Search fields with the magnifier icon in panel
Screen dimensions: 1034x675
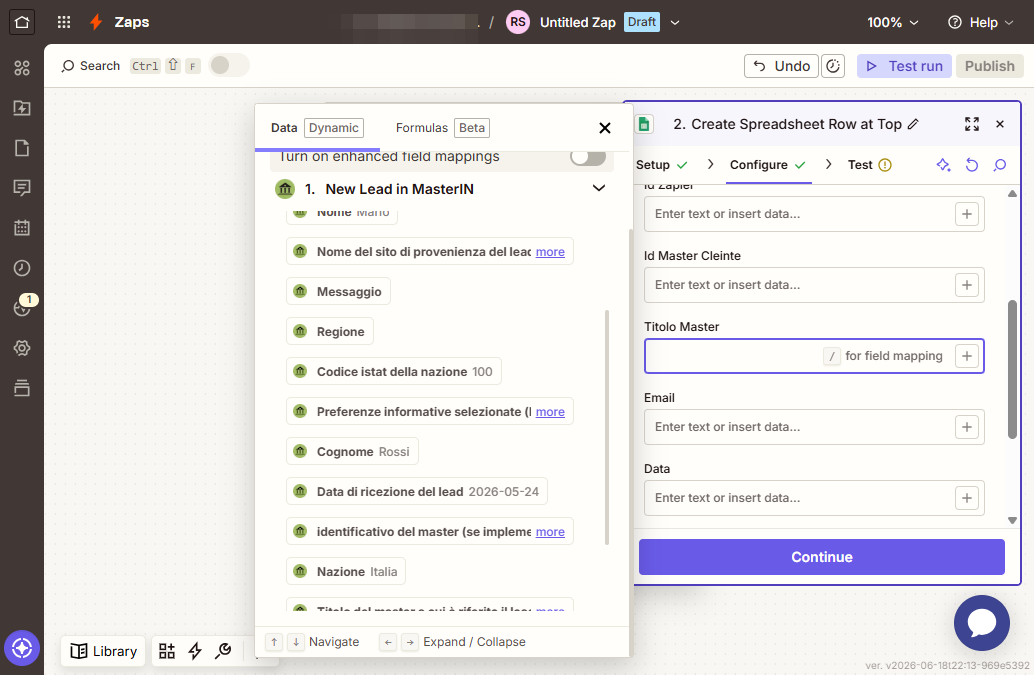click(1000, 165)
